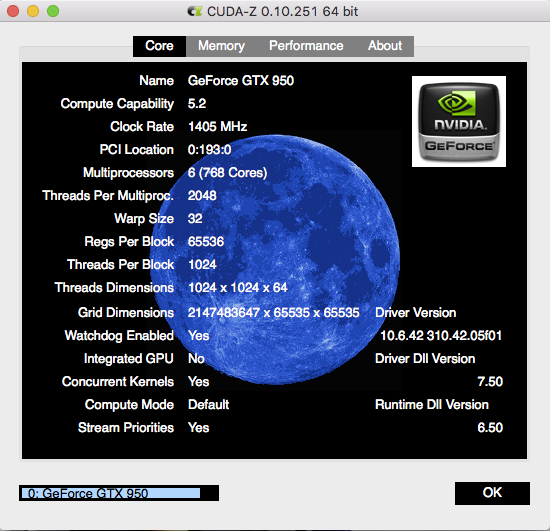Minimize the window with yellow button
This screenshot has height=531, width=550.
[33, 11]
